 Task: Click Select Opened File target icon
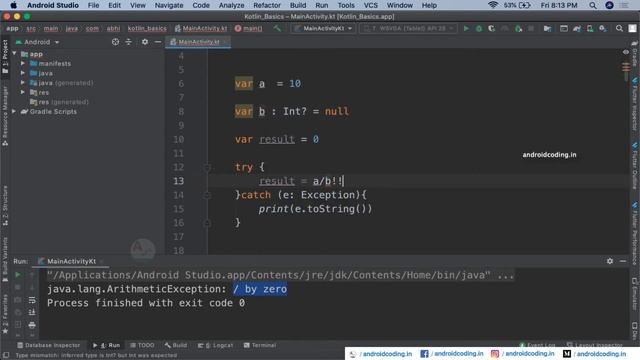click(116, 42)
